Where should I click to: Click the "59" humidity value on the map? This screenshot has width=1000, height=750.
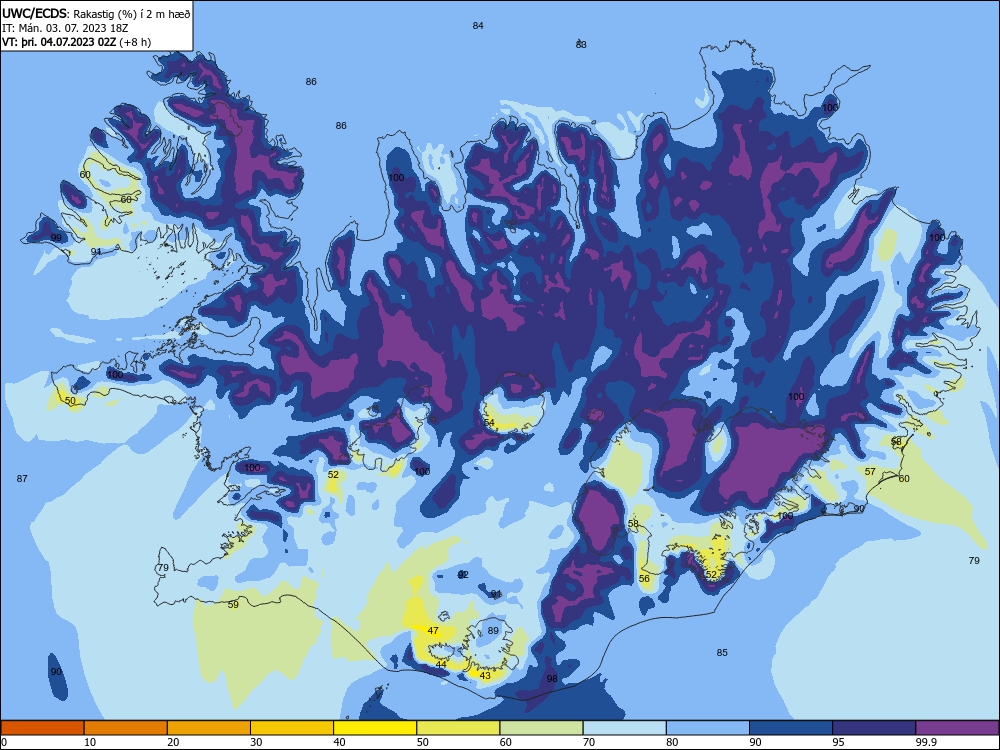pos(233,605)
